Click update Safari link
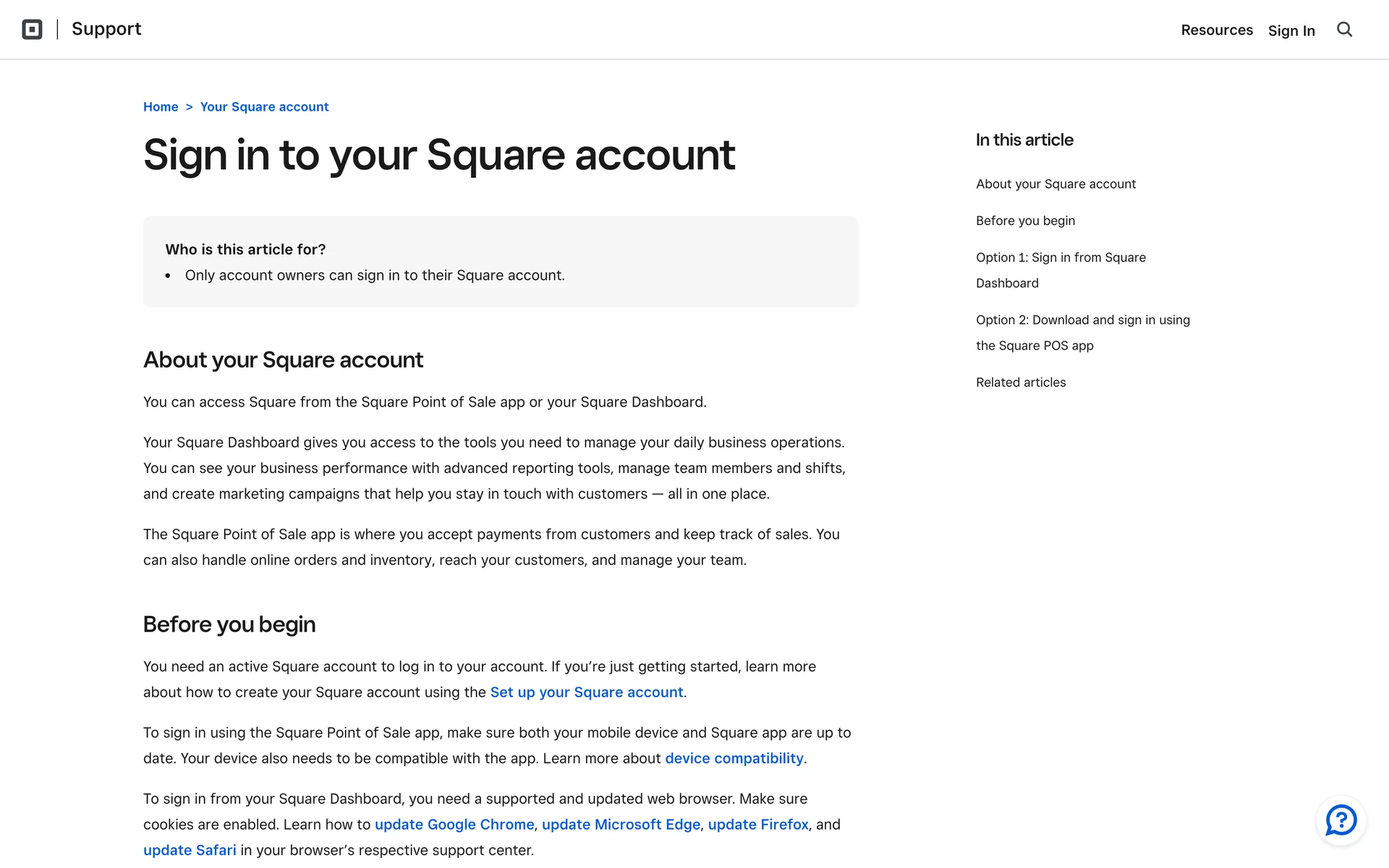 click(190, 851)
